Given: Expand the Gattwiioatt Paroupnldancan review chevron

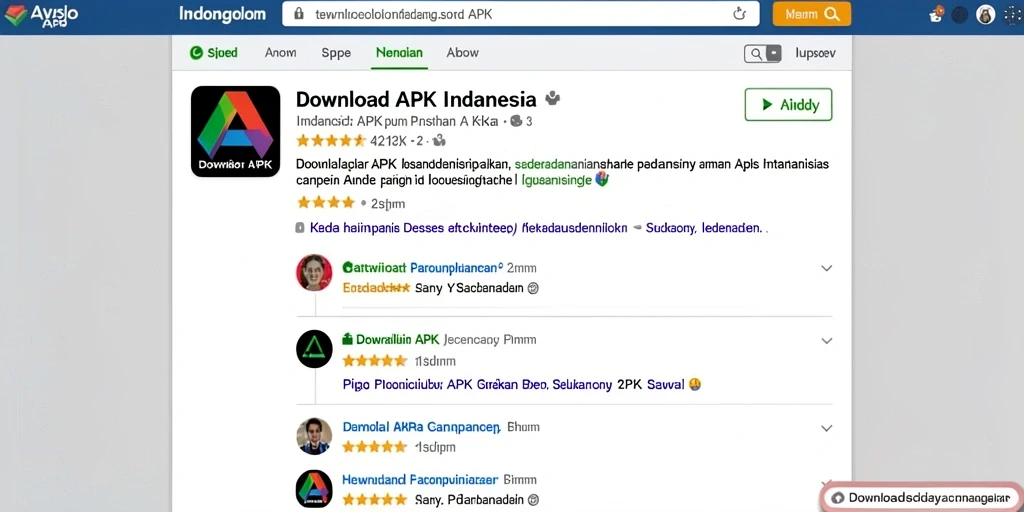Looking at the screenshot, I should (826, 268).
